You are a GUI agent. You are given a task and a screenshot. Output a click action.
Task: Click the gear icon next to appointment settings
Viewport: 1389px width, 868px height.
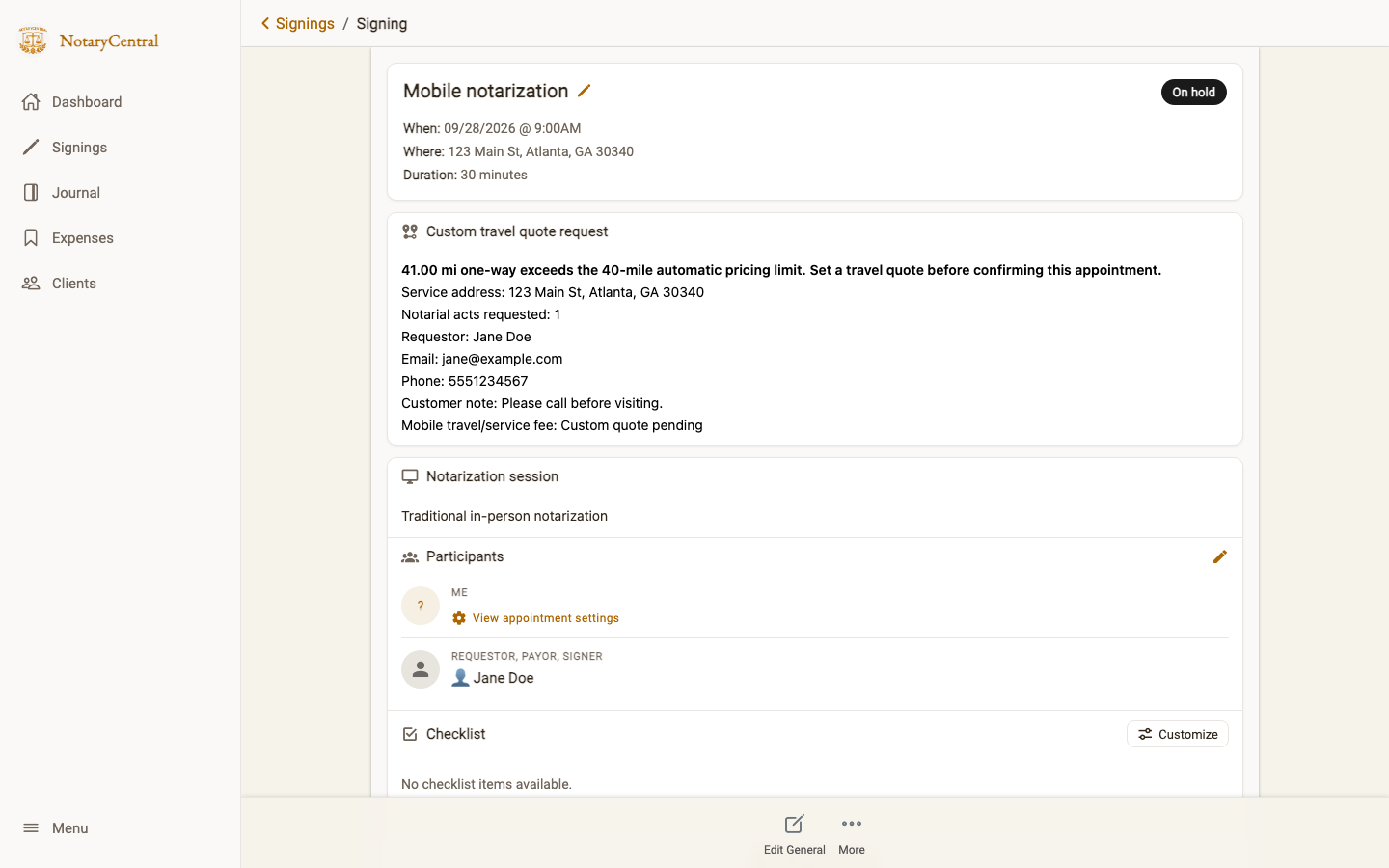(x=459, y=618)
